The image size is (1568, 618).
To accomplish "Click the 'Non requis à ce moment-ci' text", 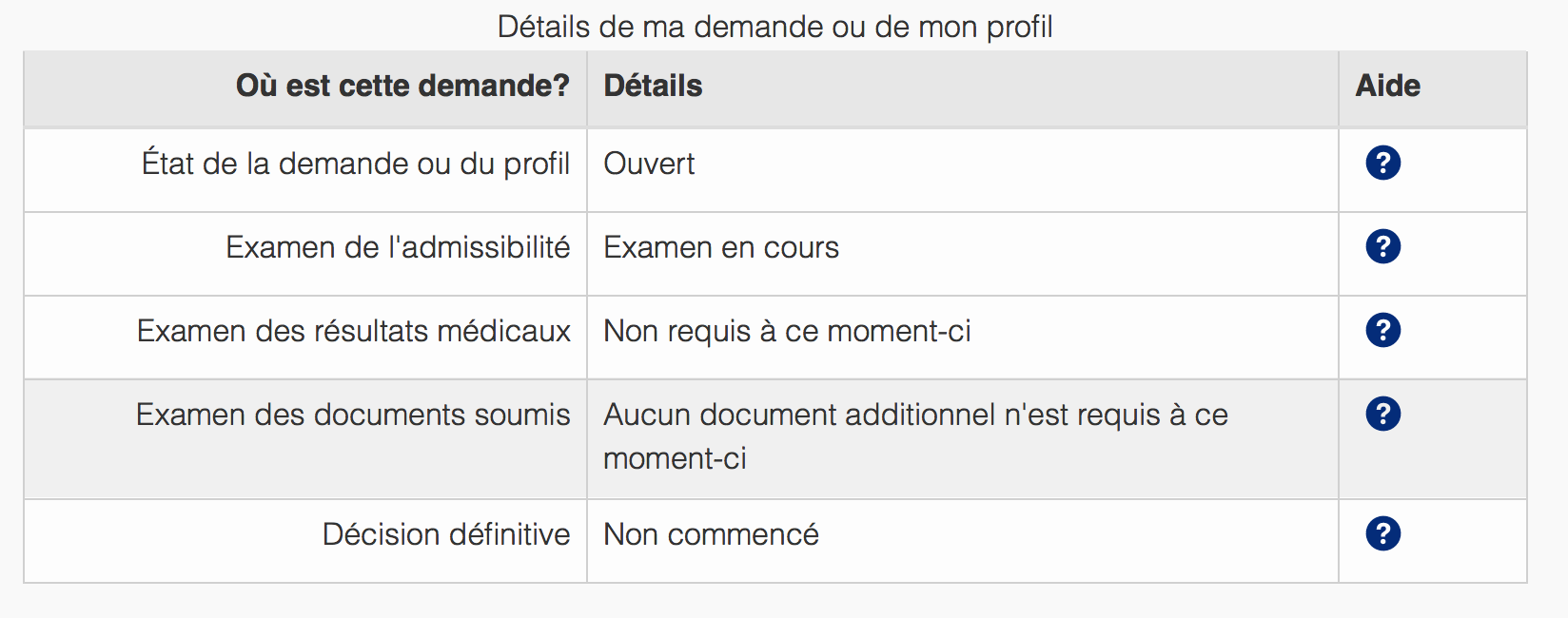I will 787,331.
